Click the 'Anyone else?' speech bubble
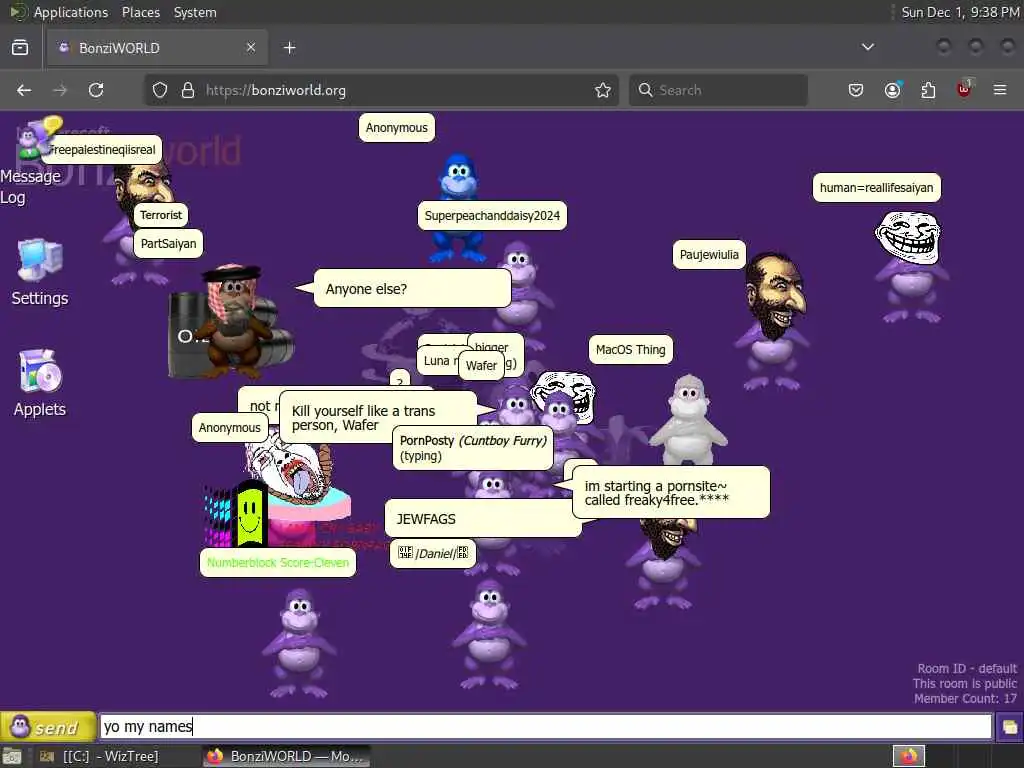The image size is (1024, 768). pyautogui.click(x=411, y=289)
